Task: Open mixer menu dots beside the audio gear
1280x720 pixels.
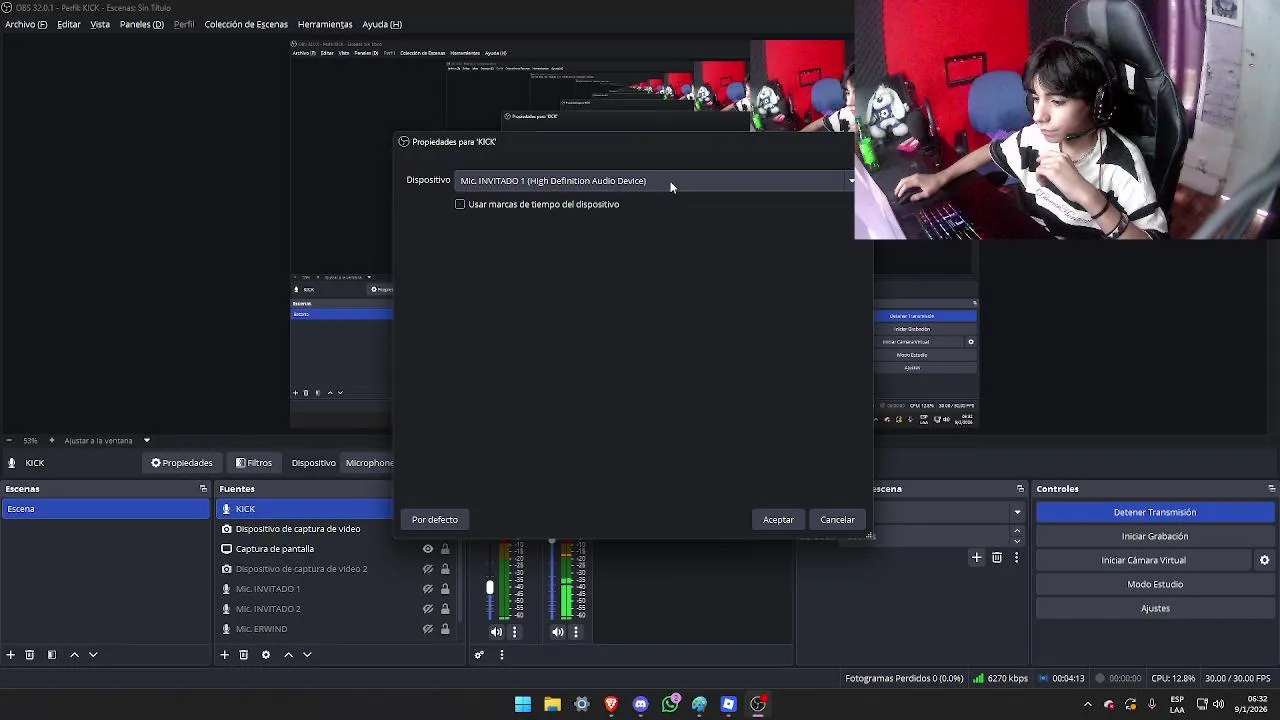Action: pos(501,654)
